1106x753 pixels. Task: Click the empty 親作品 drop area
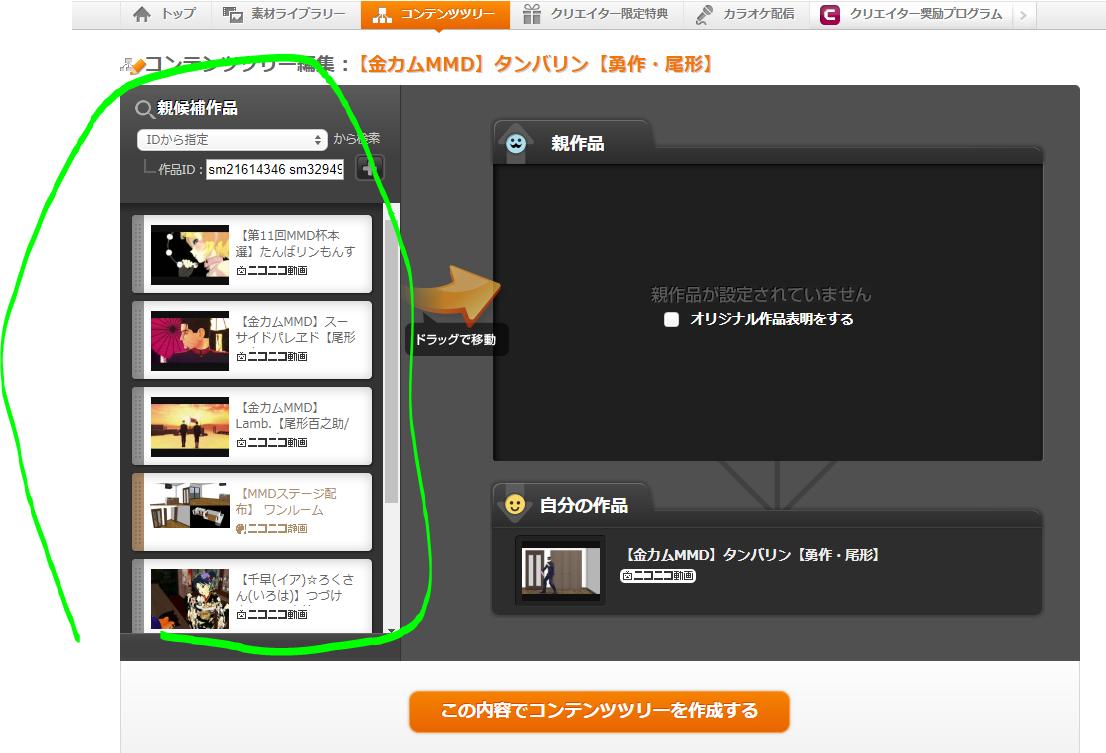coord(767,312)
